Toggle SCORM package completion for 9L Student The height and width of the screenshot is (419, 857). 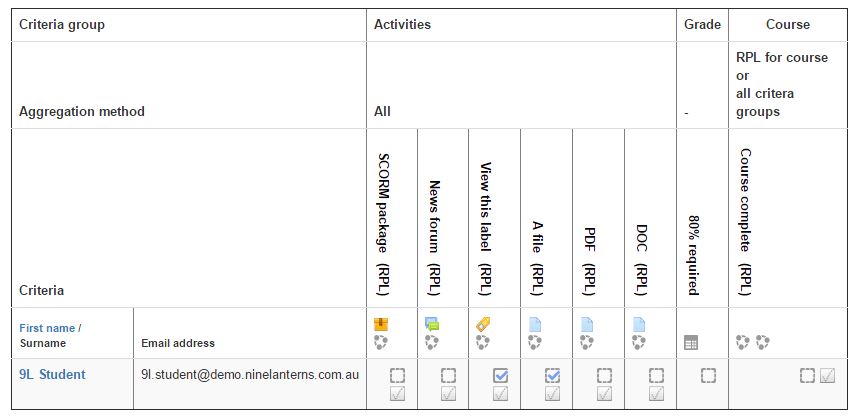pyautogui.click(x=397, y=376)
